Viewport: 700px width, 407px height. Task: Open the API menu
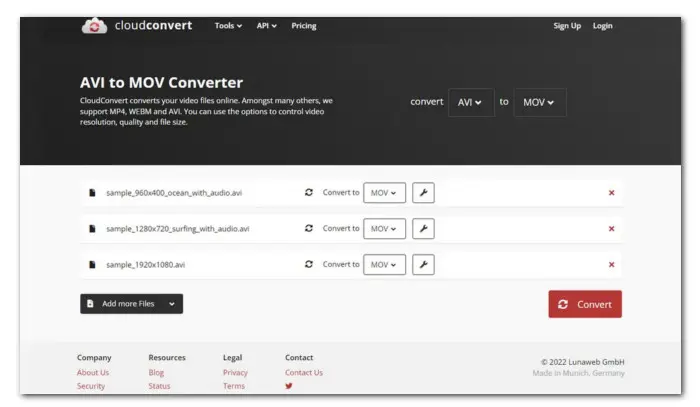267,26
